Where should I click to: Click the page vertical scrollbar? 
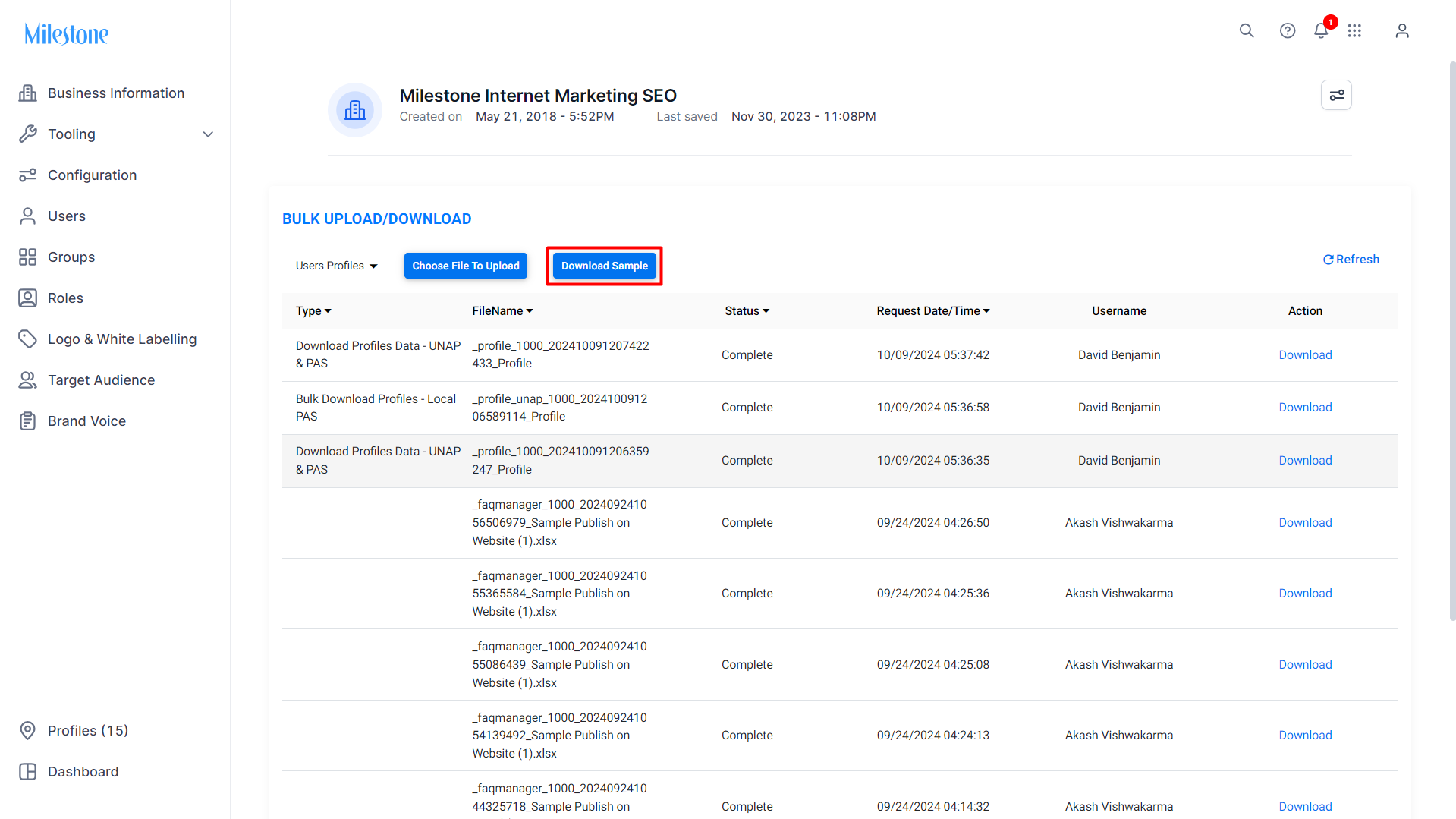tap(1452, 342)
